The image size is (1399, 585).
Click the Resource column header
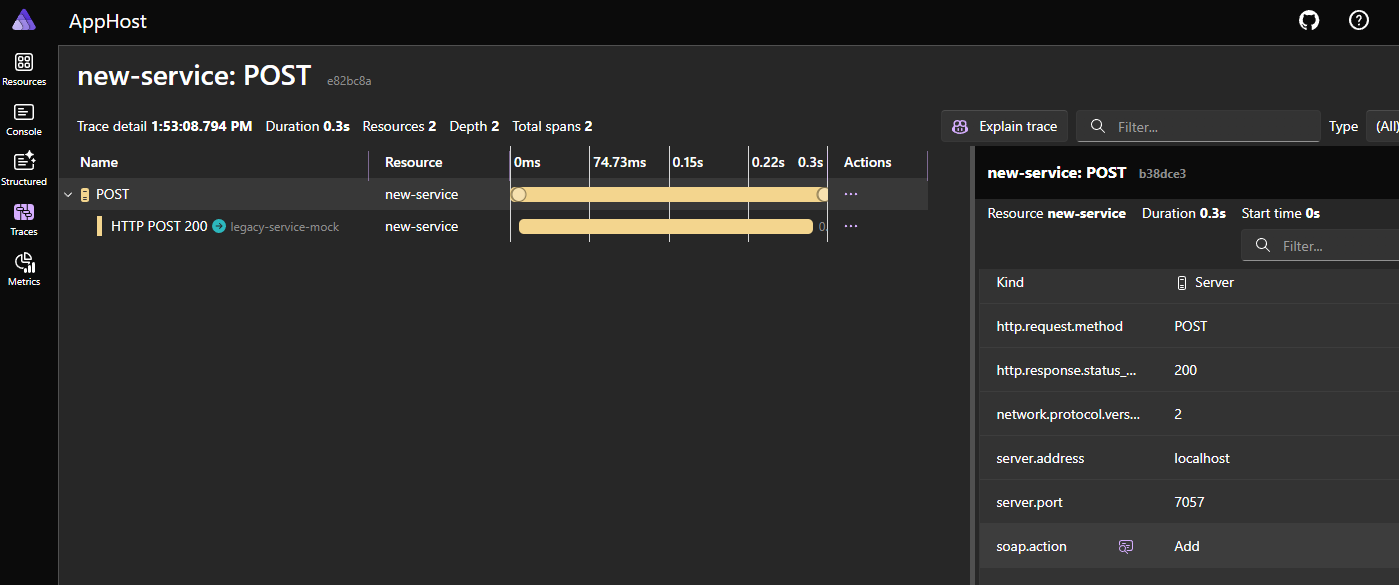(x=413, y=162)
